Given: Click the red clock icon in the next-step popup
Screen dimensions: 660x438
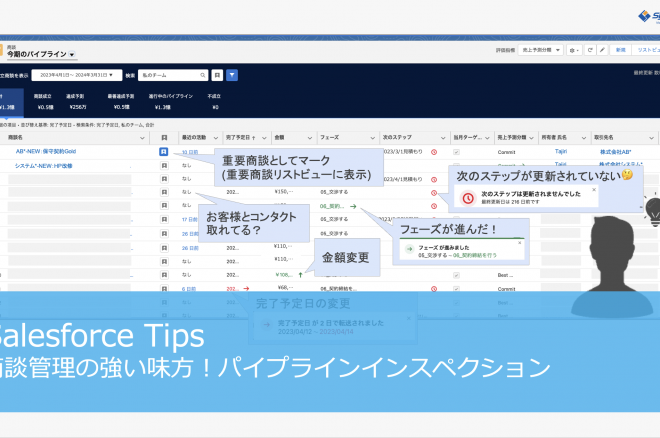Looking at the screenshot, I should point(468,198).
